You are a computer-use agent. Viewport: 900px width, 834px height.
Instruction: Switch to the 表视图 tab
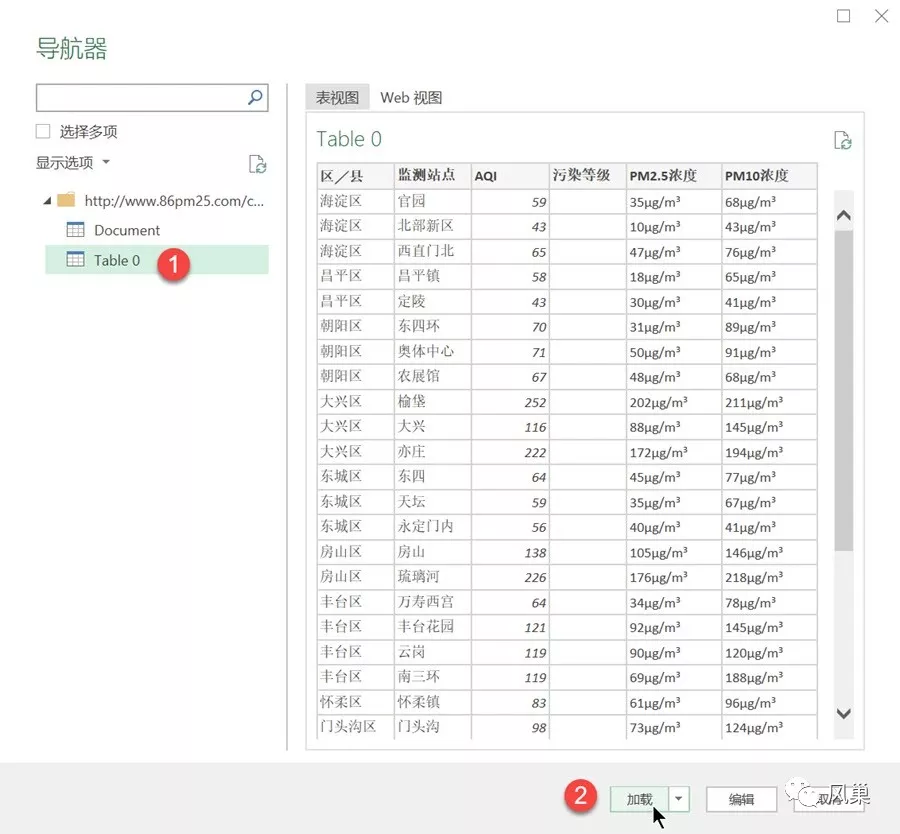pos(337,98)
